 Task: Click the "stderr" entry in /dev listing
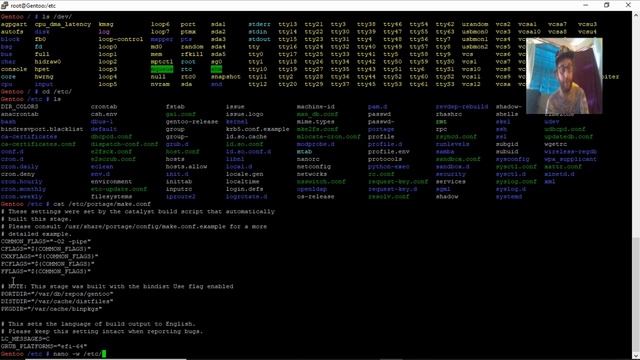coord(259,24)
